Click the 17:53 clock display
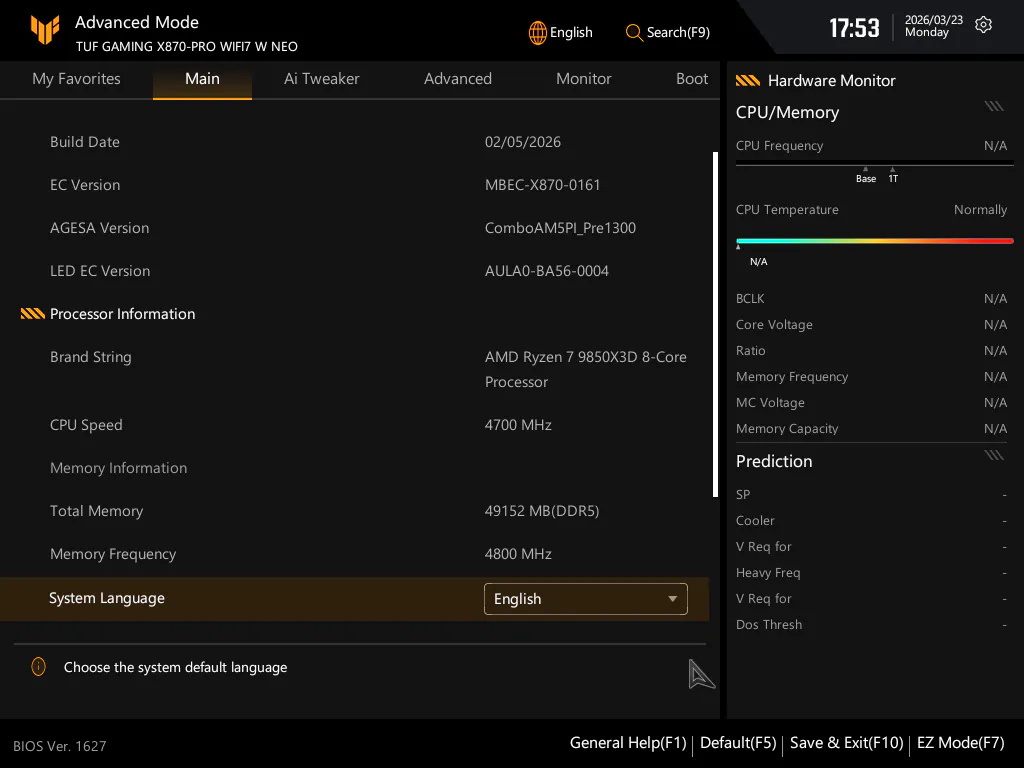 [x=854, y=28]
